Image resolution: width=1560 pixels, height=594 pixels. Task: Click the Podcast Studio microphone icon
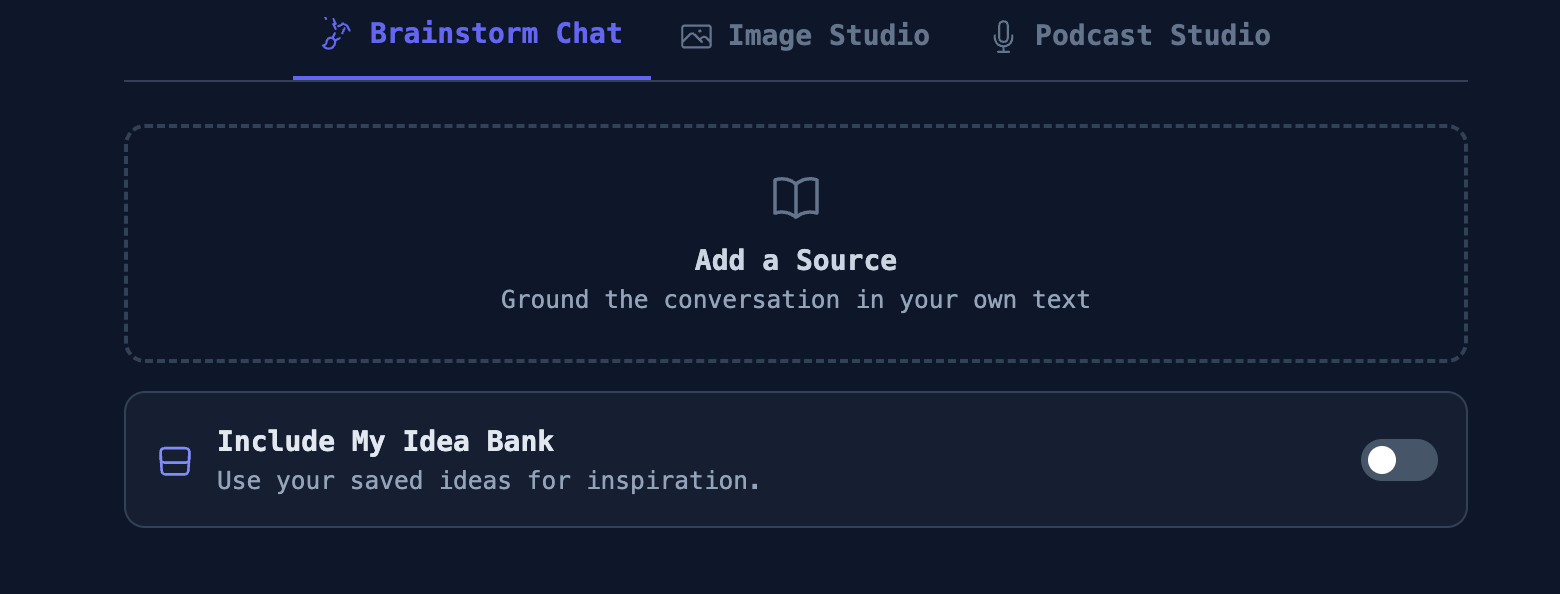coord(1002,37)
